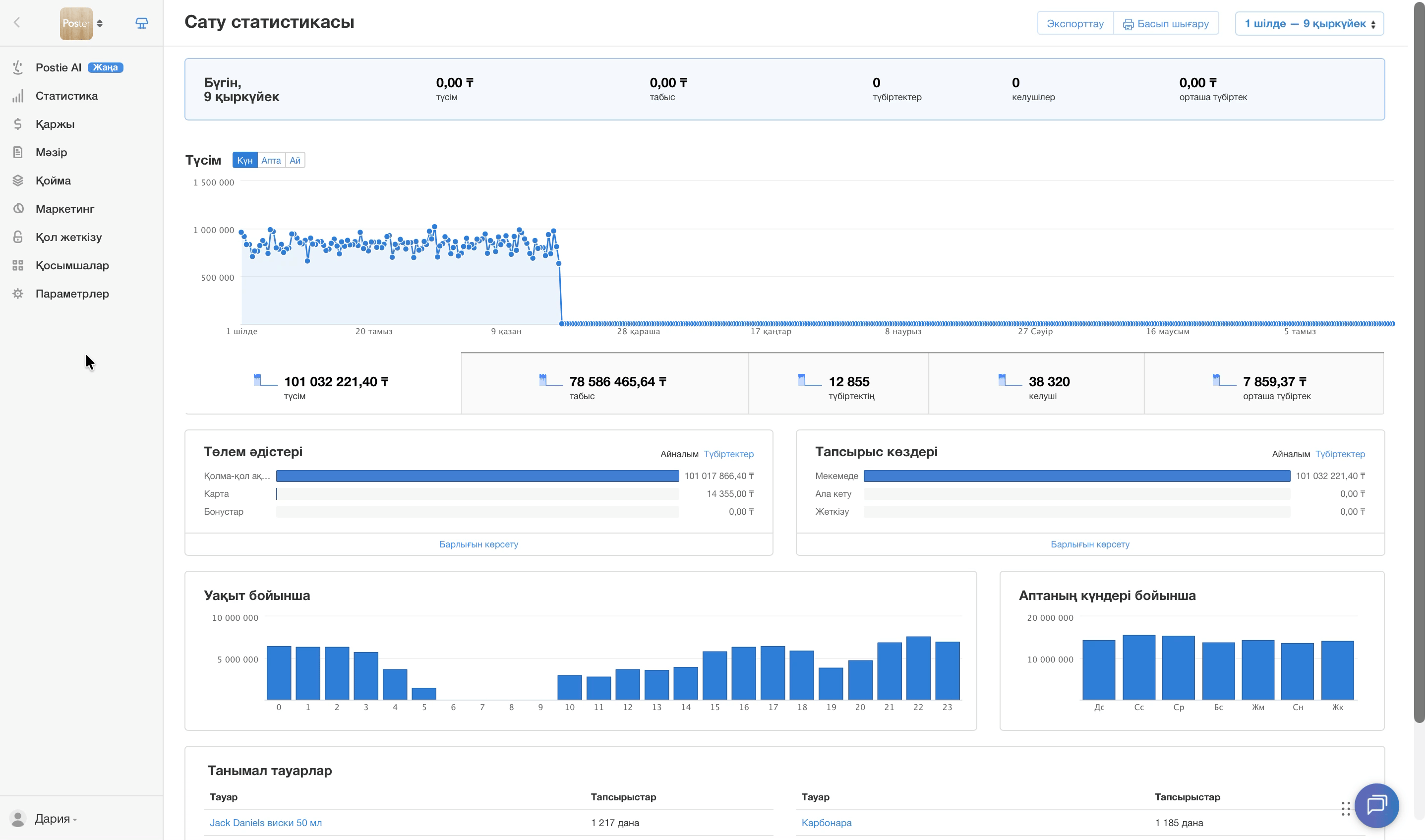
Task: Click the mini chart icon beside түсім total
Action: click(265, 380)
